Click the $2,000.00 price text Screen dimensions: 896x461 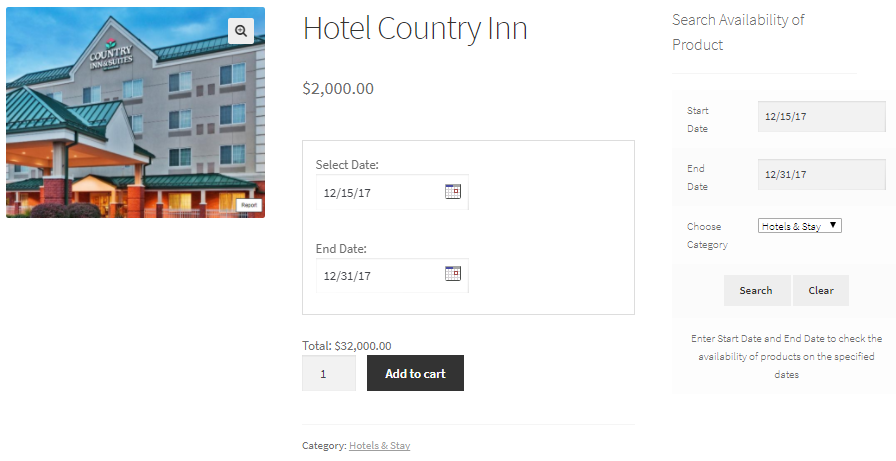pyautogui.click(x=338, y=89)
